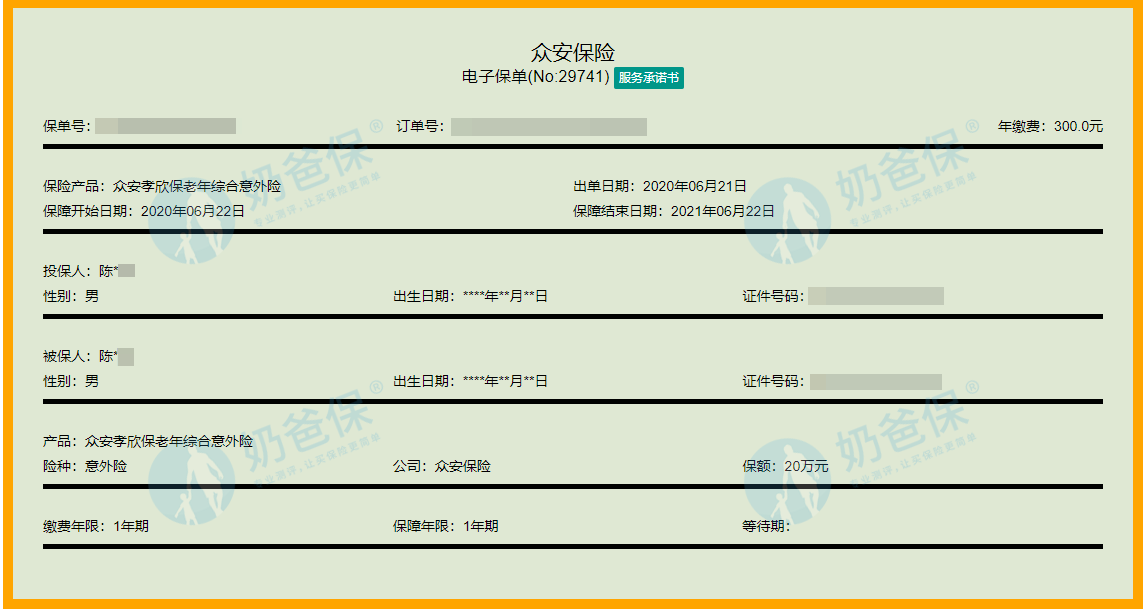Click the blurred 订单号 value field

pos(548,127)
